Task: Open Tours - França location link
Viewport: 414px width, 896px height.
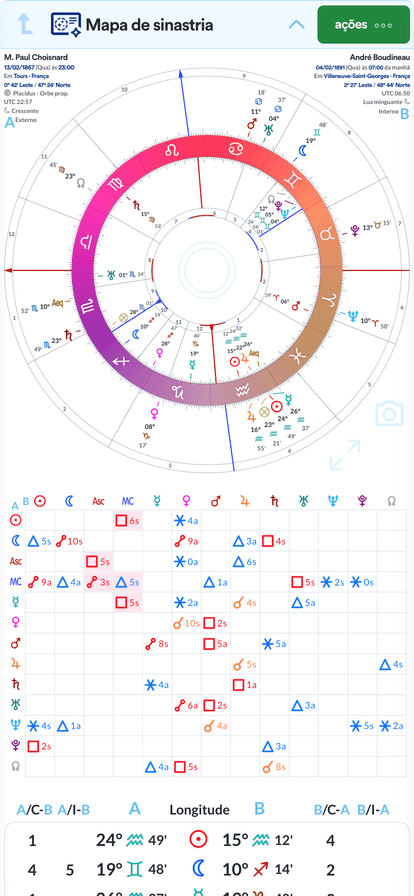Action: [x=29, y=75]
